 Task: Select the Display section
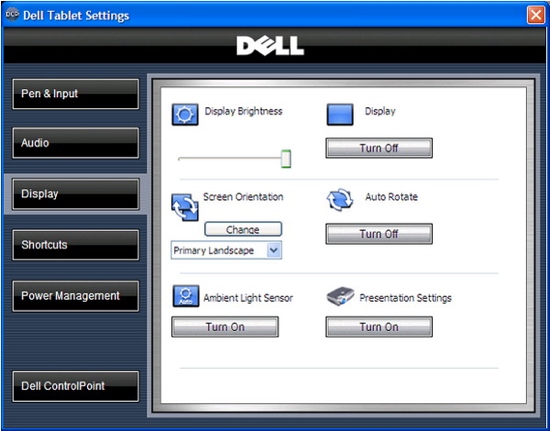[76, 194]
